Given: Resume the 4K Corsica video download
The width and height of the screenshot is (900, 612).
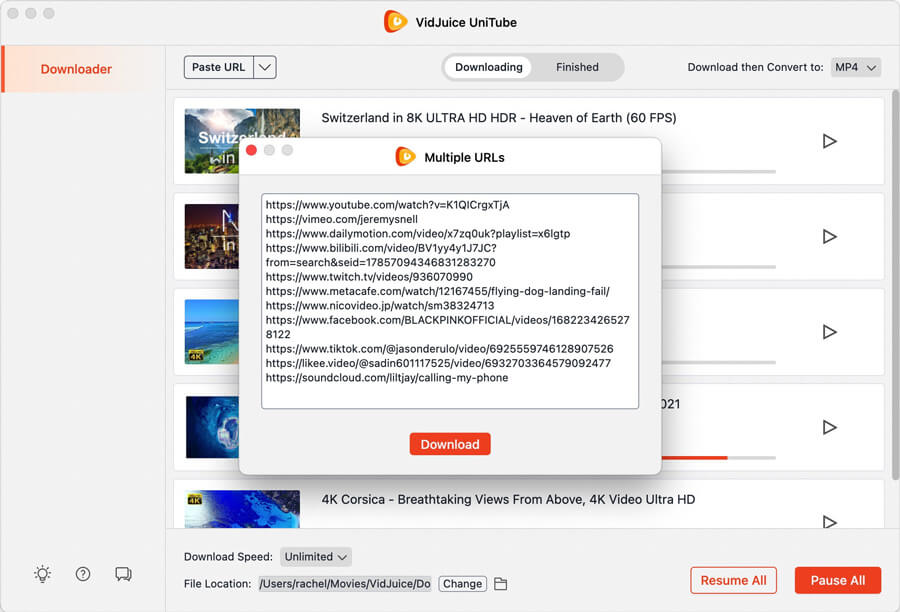Looking at the screenshot, I should (x=829, y=521).
